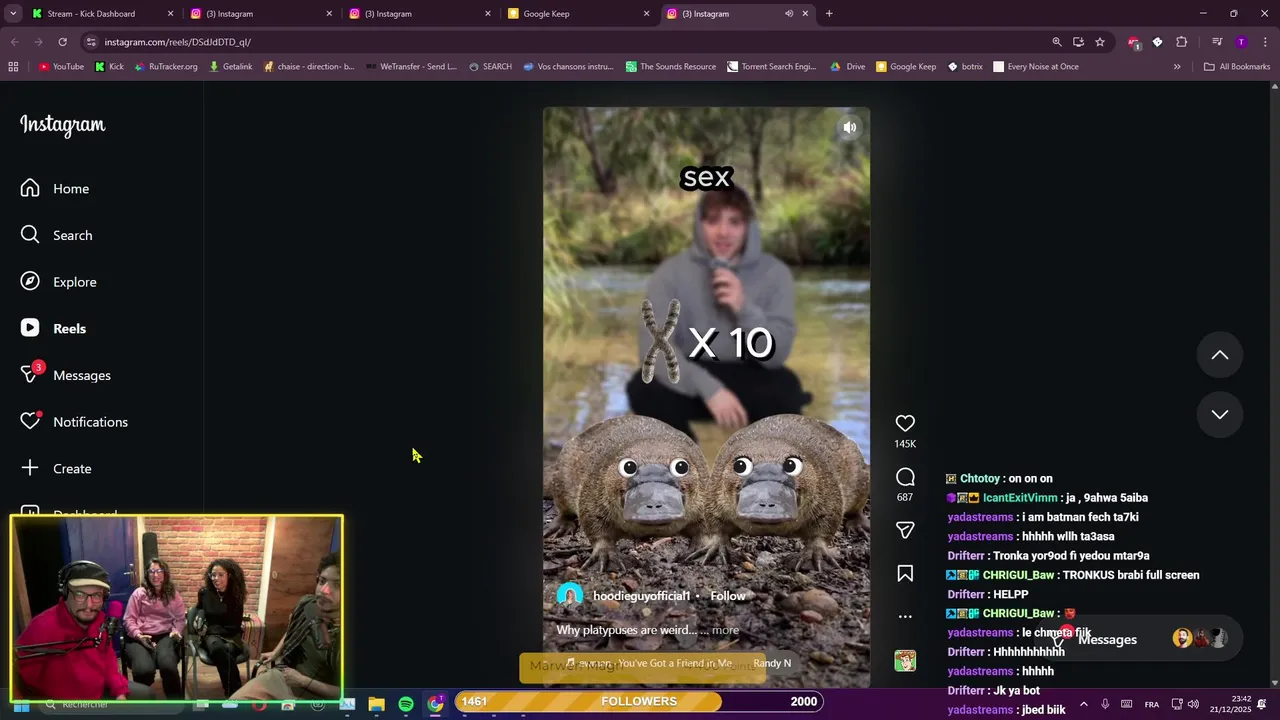The width and height of the screenshot is (1280, 720).
Task: Open the volume control in the tray
Action: click(x=1193, y=704)
